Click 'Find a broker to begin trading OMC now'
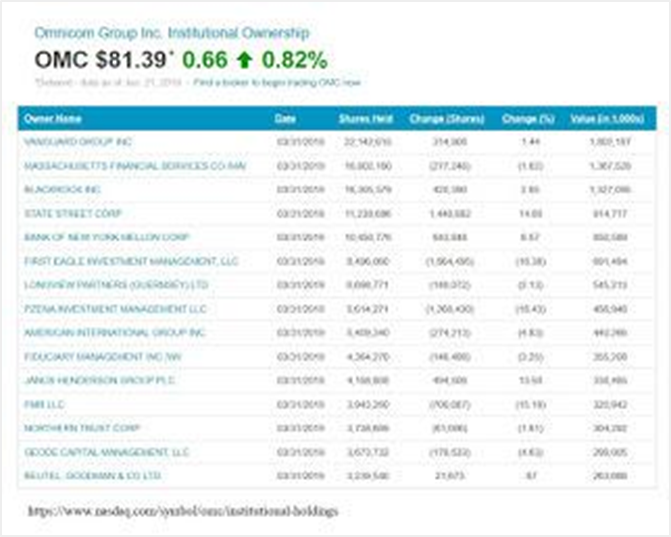The width and height of the screenshot is (671, 537). 277,82
